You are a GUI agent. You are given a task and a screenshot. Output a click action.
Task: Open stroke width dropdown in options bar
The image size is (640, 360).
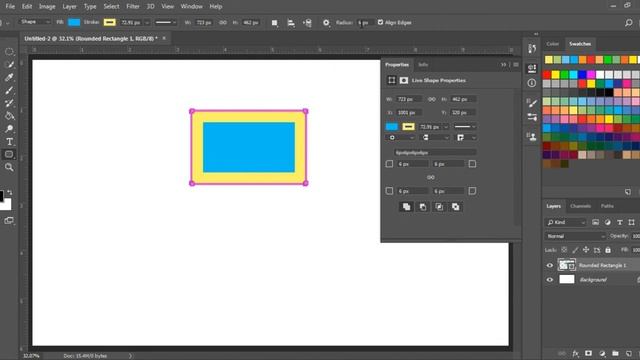[147, 23]
